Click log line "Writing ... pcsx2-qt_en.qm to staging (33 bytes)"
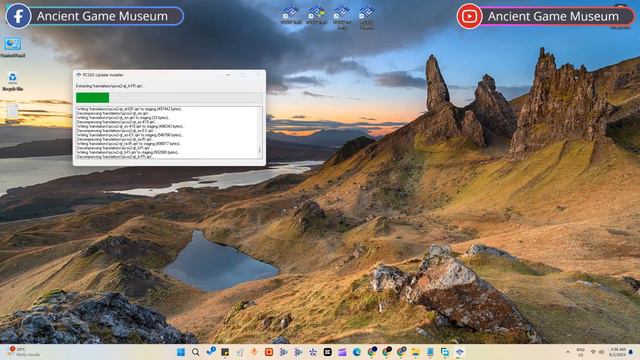 122,118
